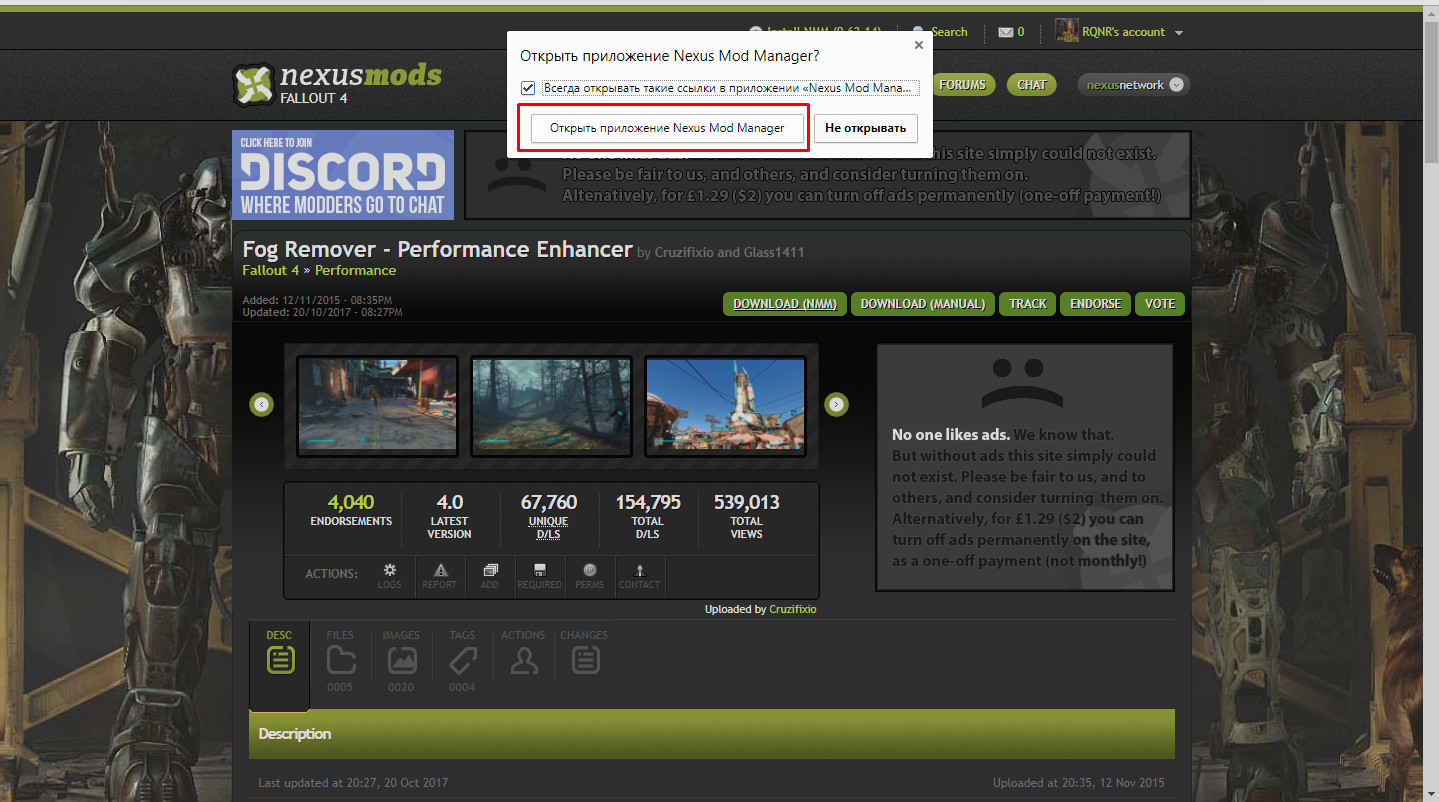This screenshot has width=1439, height=802.
Task: Click the Nexus Mods logo
Action: click(x=337, y=84)
